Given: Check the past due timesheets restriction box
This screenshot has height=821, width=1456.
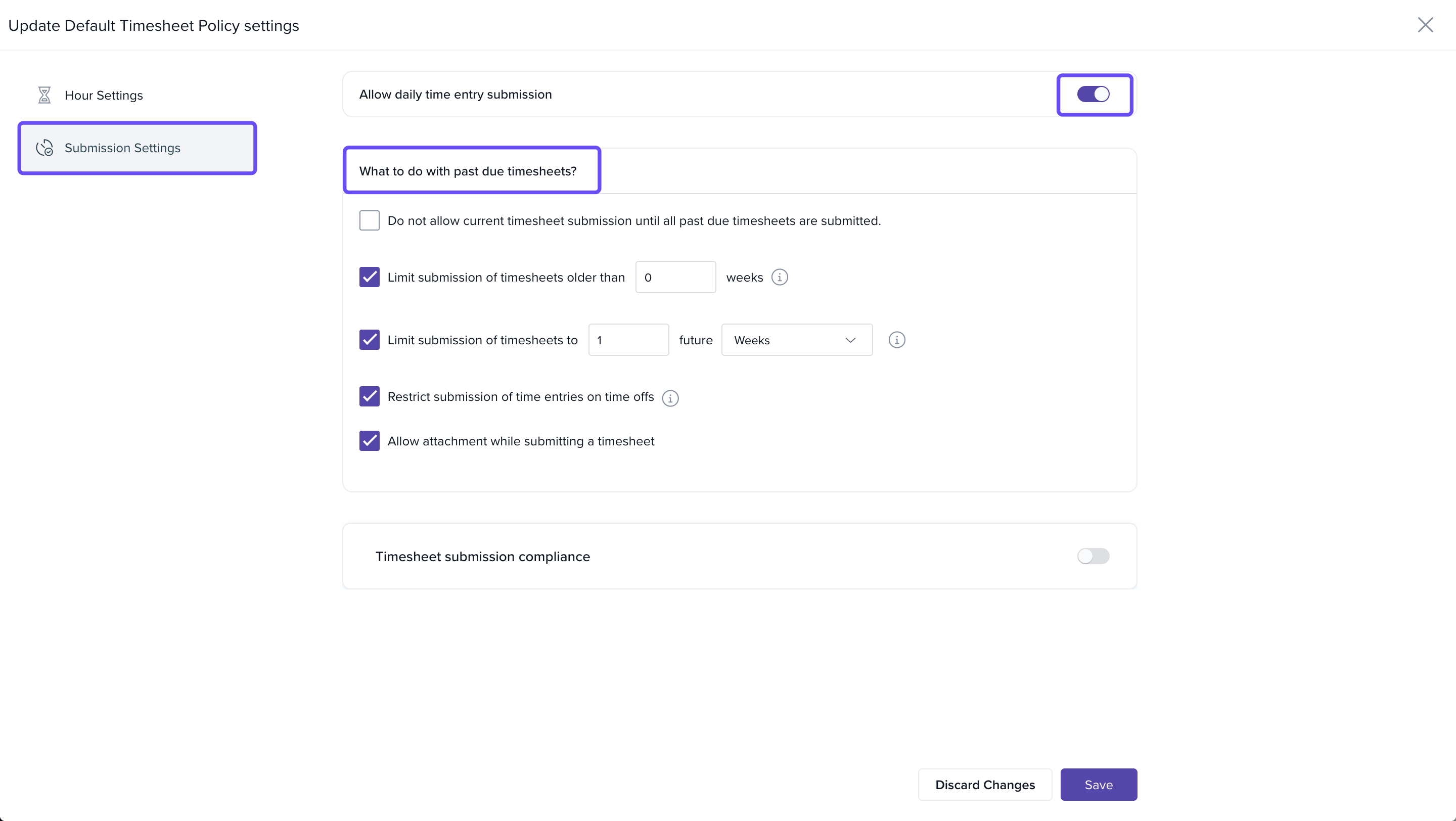Looking at the screenshot, I should coord(369,221).
